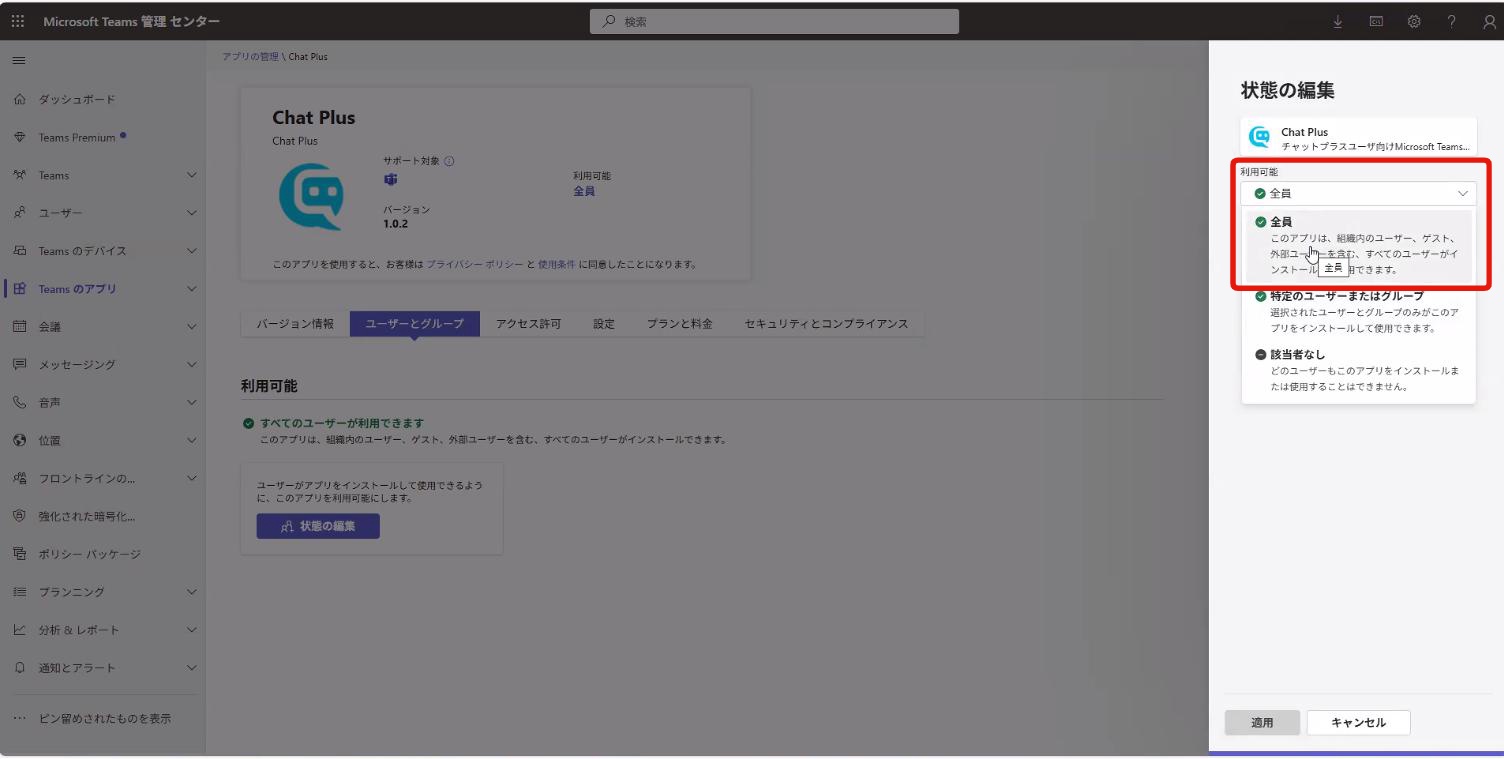The height and width of the screenshot is (759, 1504).
Task: Click the Teams apps grid icon
Action: 19,289
